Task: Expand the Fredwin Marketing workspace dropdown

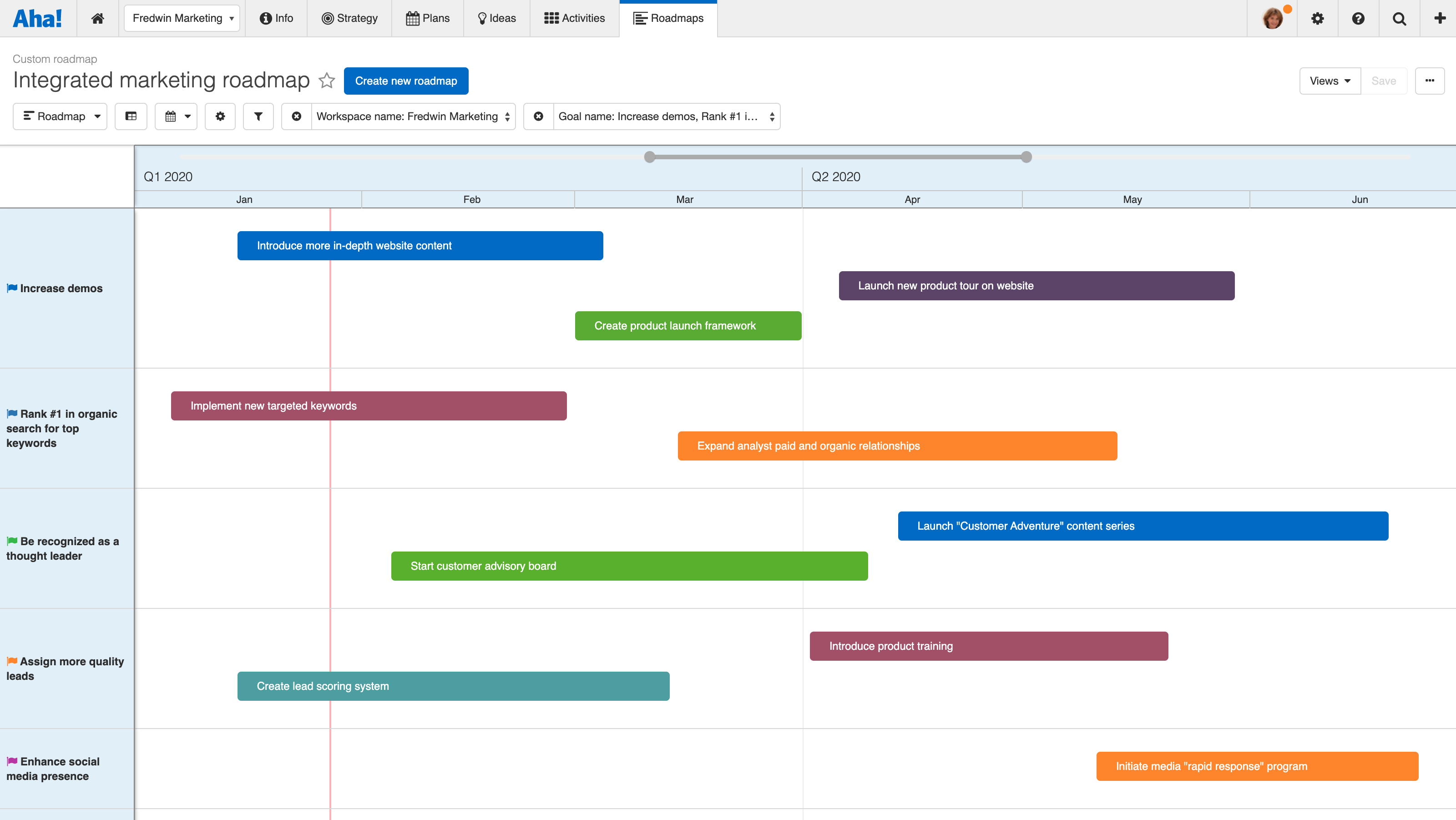Action: pyautogui.click(x=182, y=18)
